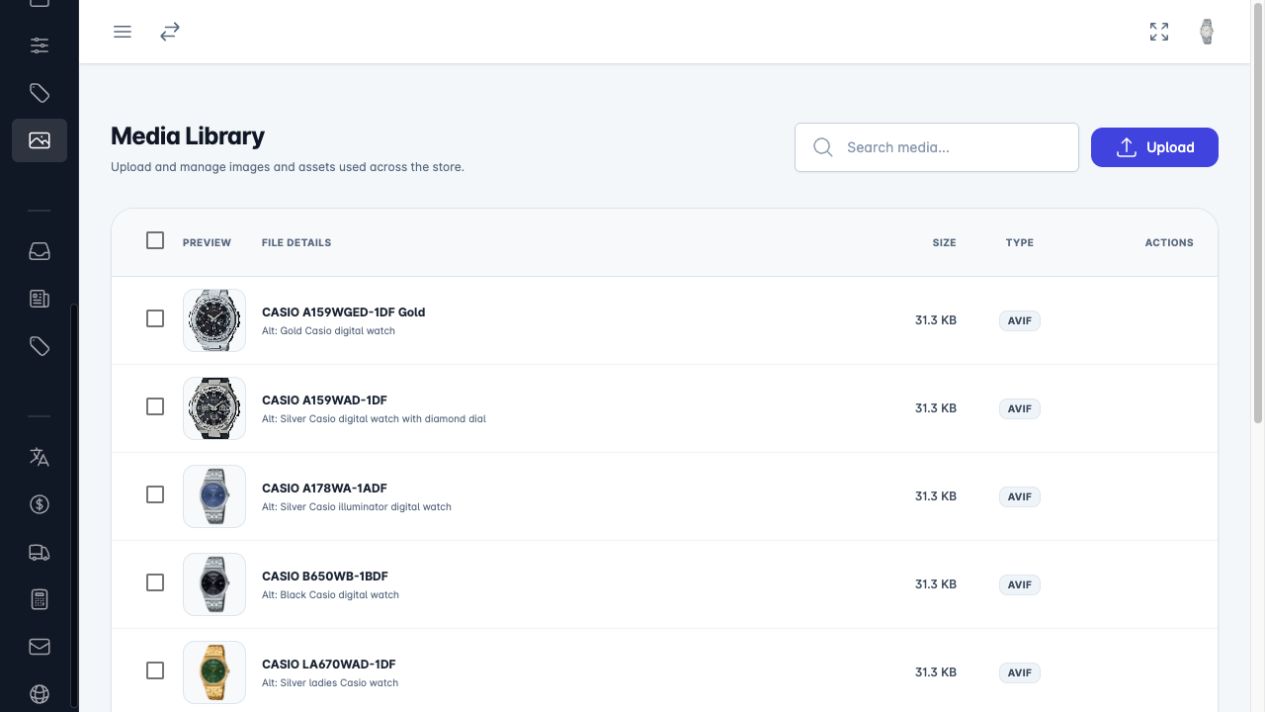Click AVIF badge in CASIO A159WAD-1DF row
This screenshot has width=1265, height=712.
[1019, 409]
